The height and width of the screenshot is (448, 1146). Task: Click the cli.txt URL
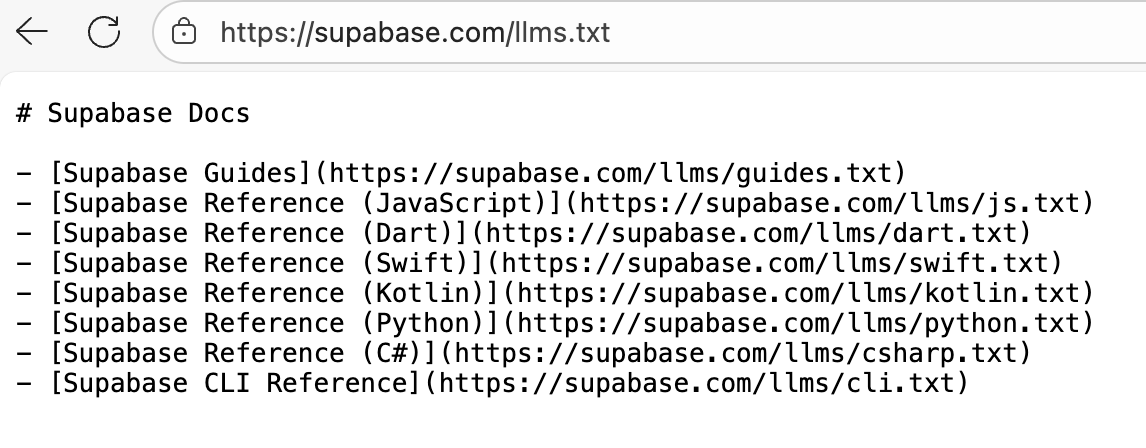[705, 383]
